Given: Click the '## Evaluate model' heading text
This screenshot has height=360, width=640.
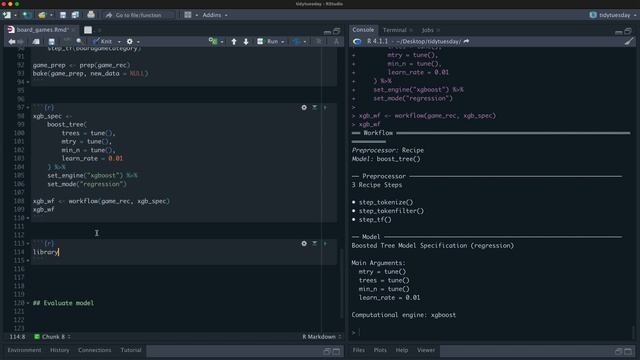Looking at the screenshot, I should (x=63, y=303).
